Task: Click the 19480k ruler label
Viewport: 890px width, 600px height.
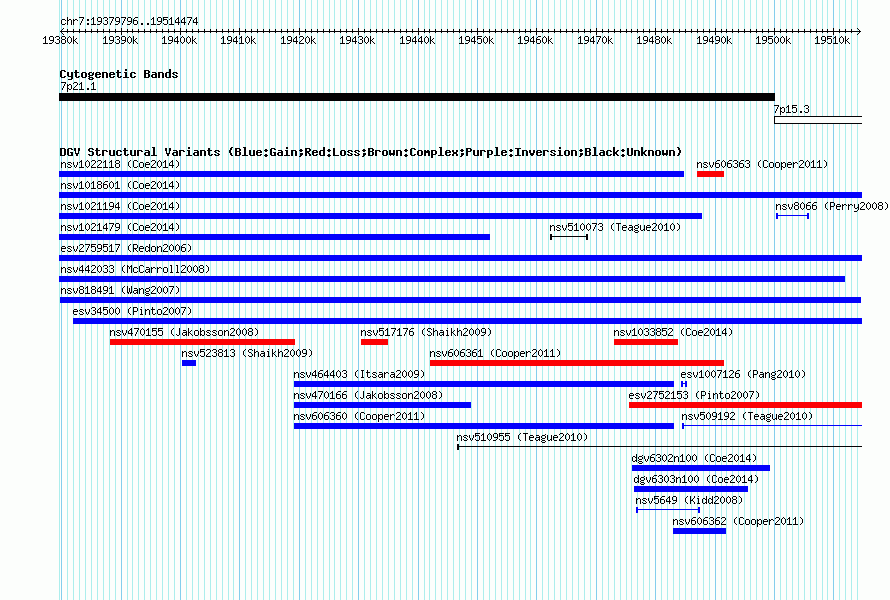Action: coord(654,40)
